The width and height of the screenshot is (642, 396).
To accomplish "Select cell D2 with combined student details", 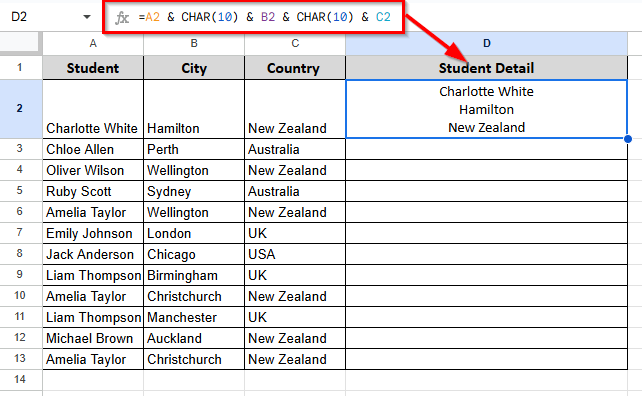I will (x=486, y=109).
